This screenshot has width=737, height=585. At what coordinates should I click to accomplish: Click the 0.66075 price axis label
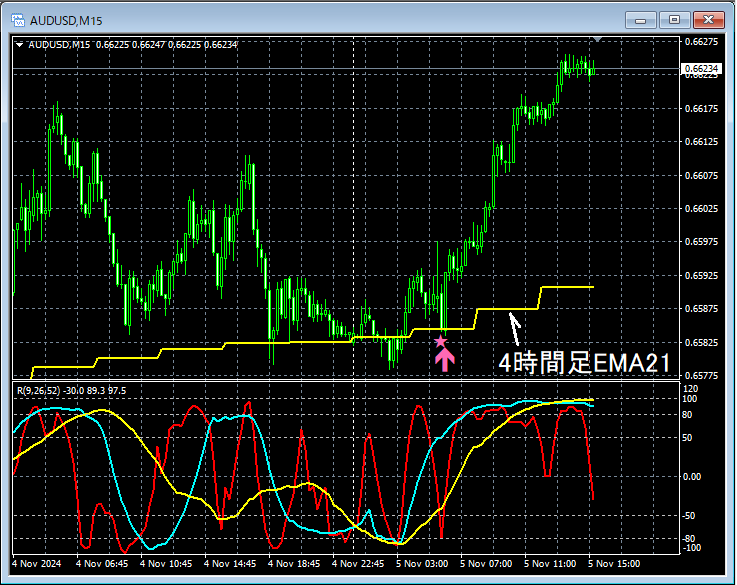pos(701,175)
